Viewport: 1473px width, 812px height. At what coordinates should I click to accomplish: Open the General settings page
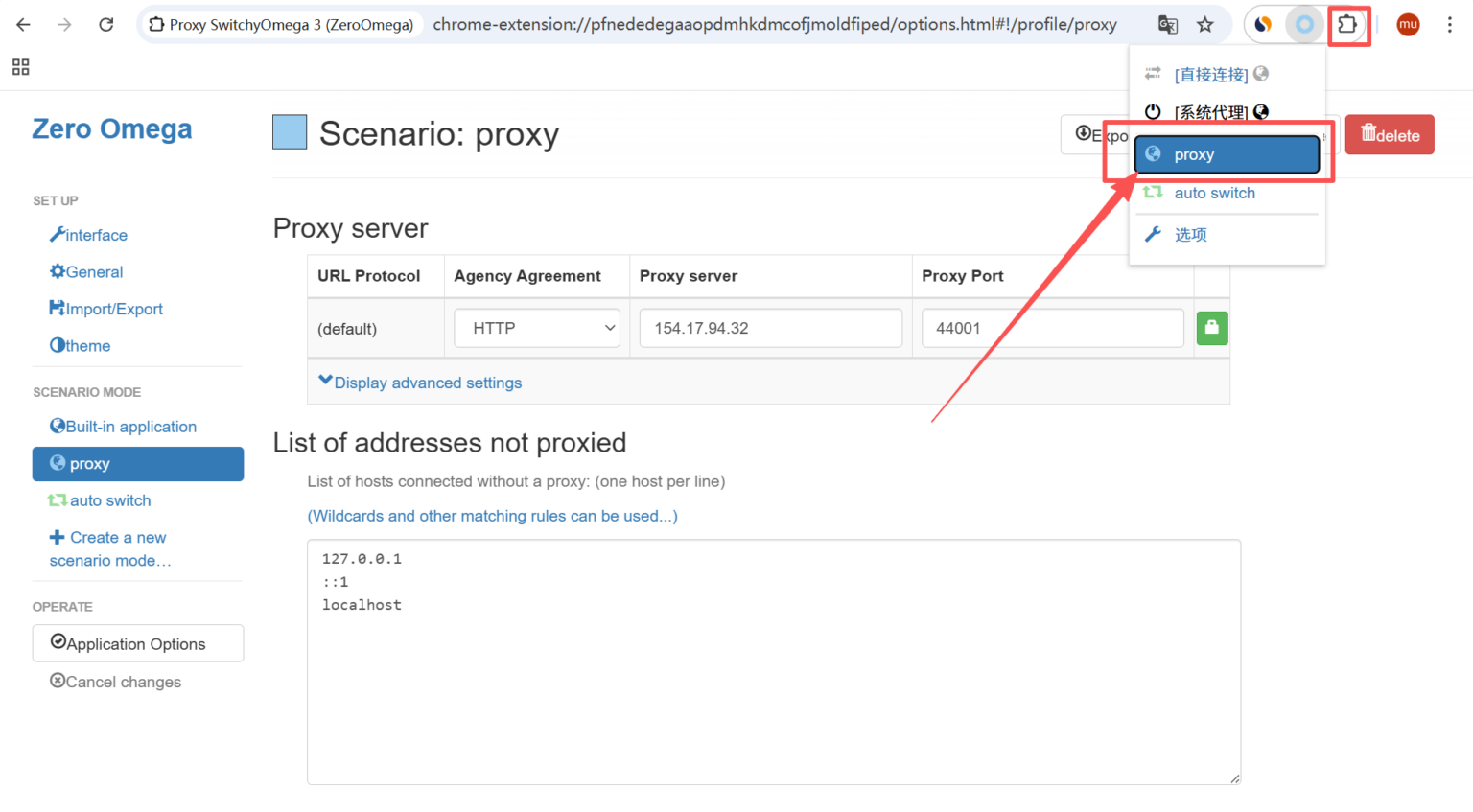click(86, 272)
